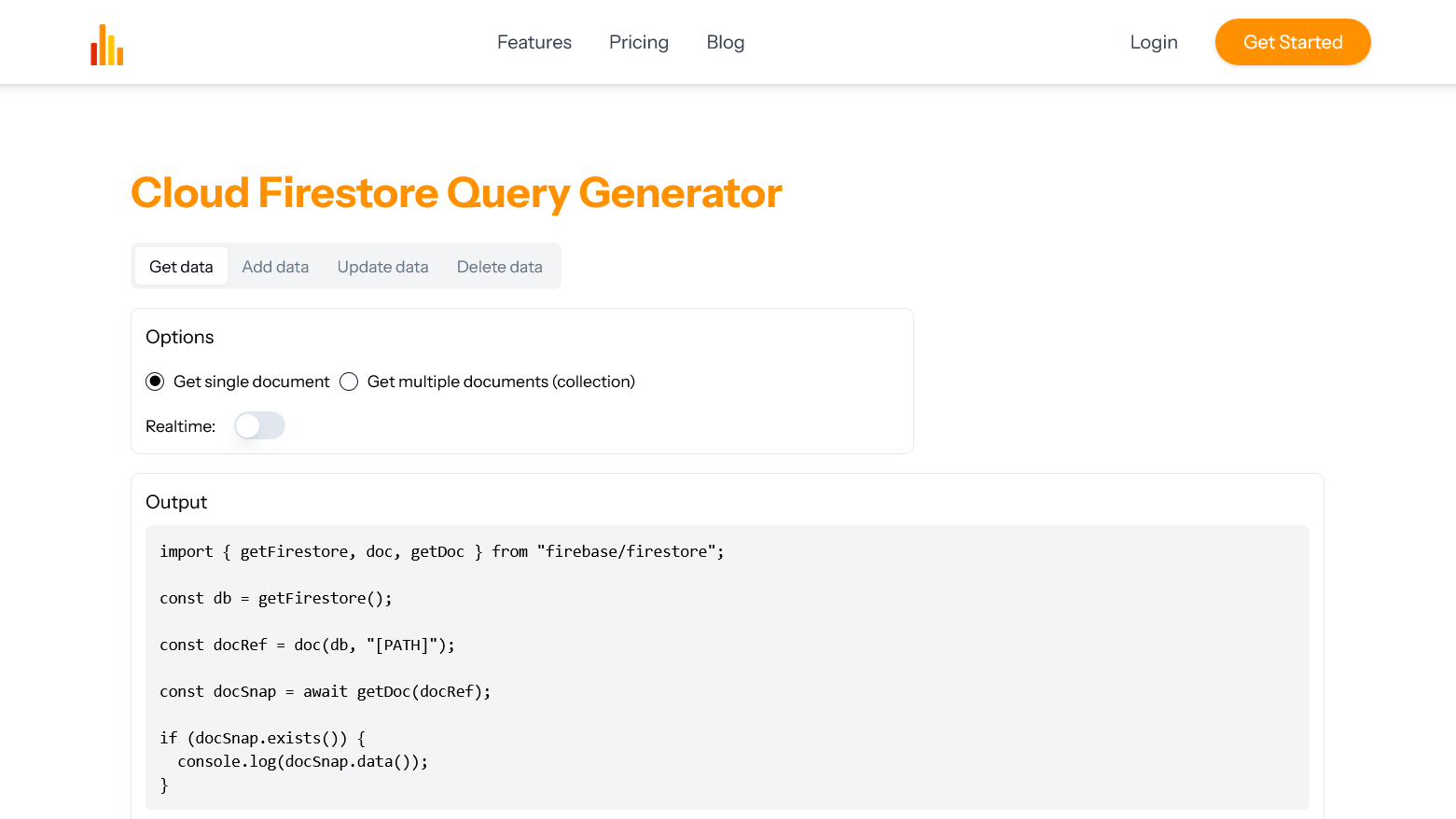The height and width of the screenshot is (819, 1456).
Task: Click the Realtime: label
Action: [x=181, y=426]
